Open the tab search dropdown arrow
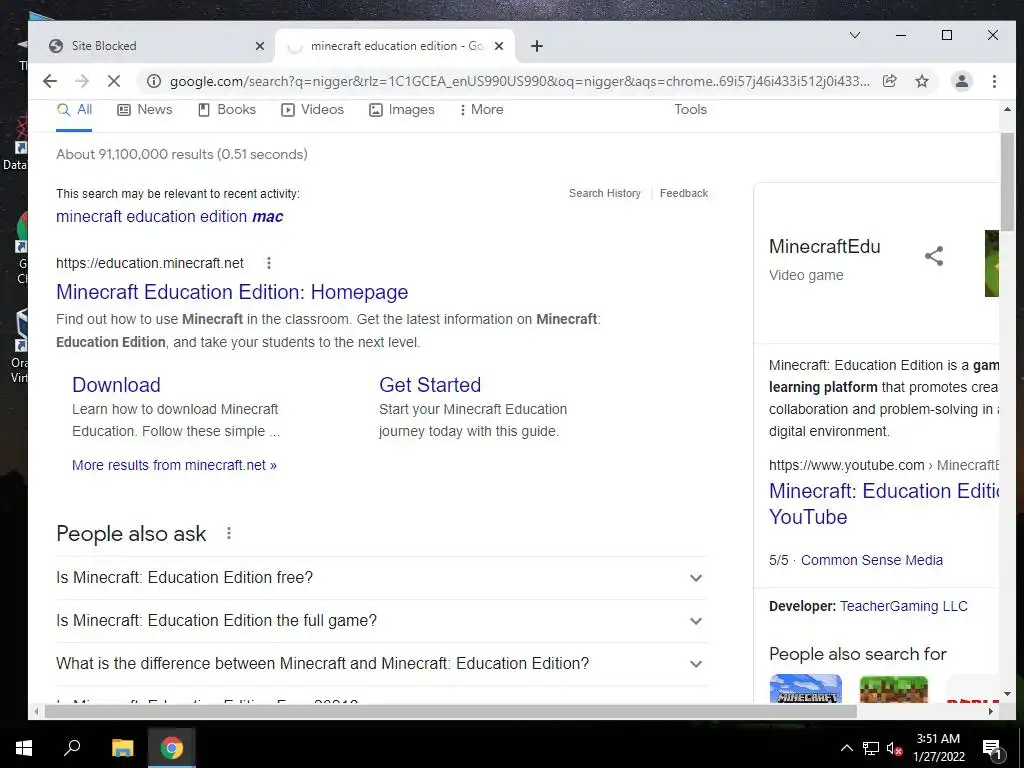 point(855,35)
